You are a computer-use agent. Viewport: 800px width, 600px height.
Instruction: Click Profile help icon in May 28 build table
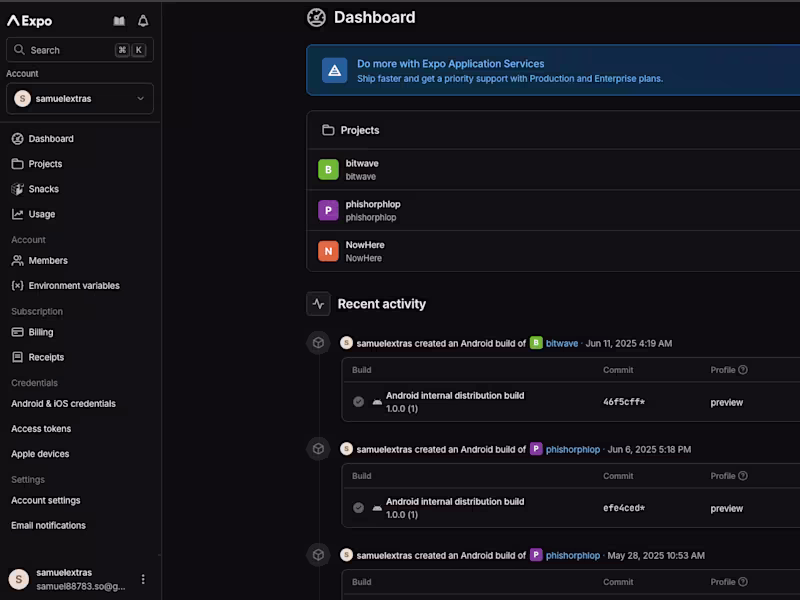[x=743, y=582]
